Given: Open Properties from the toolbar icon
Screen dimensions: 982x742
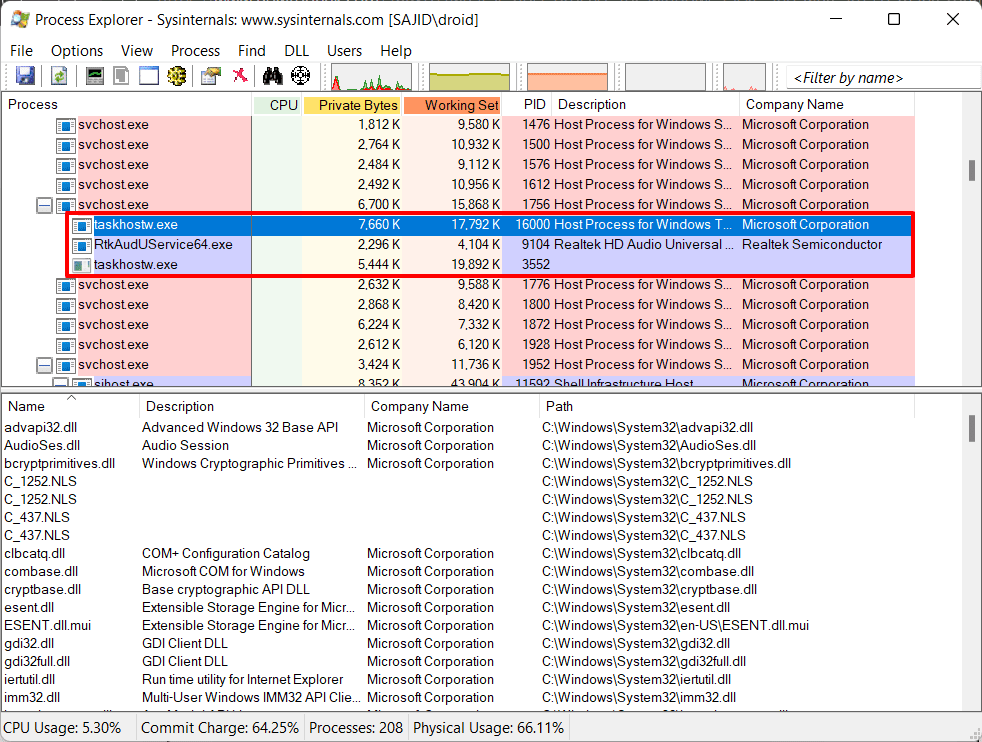Looking at the screenshot, I should [211, 76].
